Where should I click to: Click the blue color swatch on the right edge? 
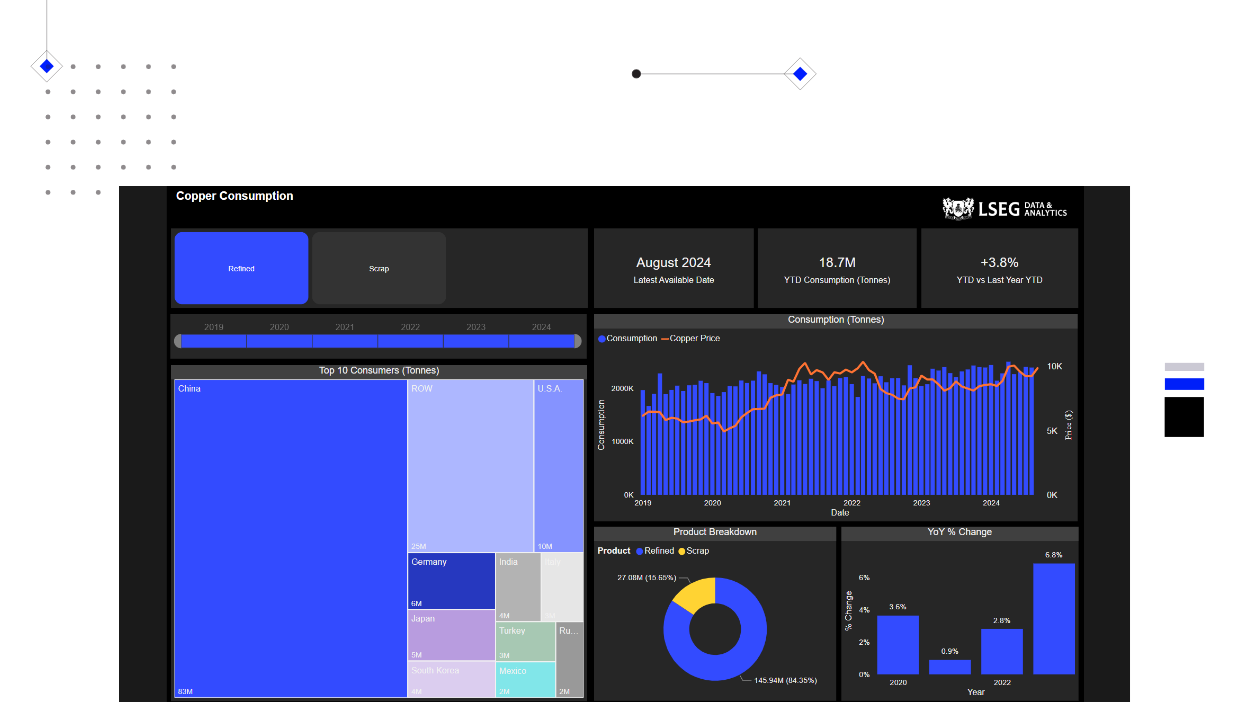[1184, 383]
